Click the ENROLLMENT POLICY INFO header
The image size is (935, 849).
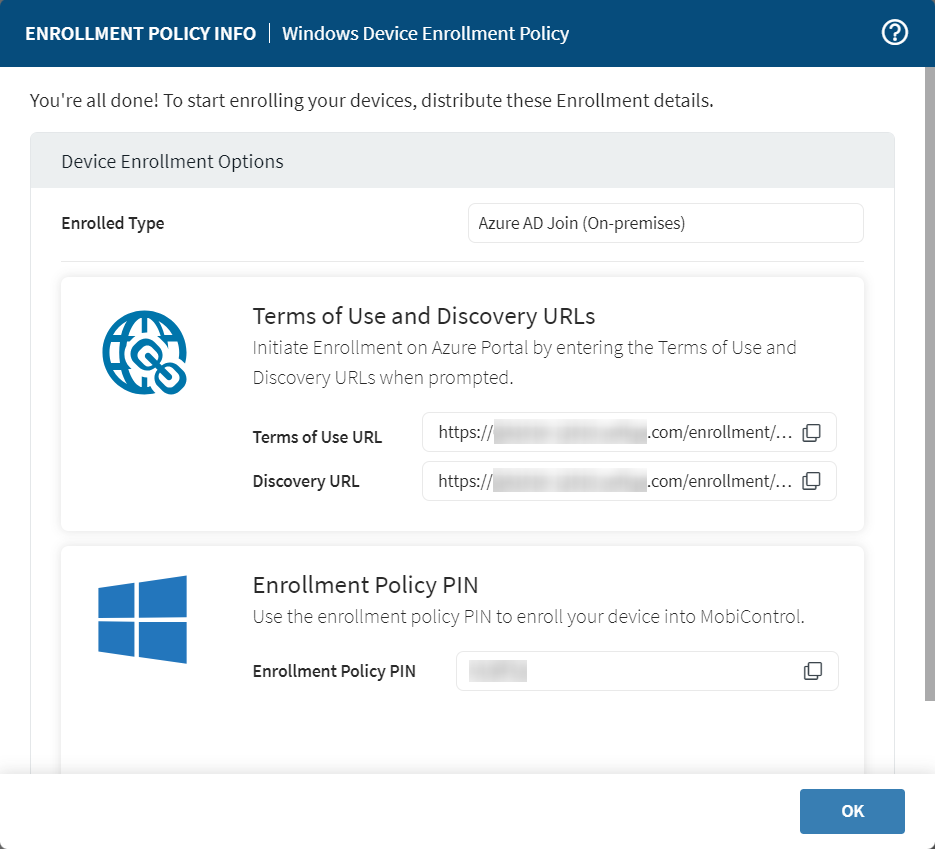coord(140,33)
